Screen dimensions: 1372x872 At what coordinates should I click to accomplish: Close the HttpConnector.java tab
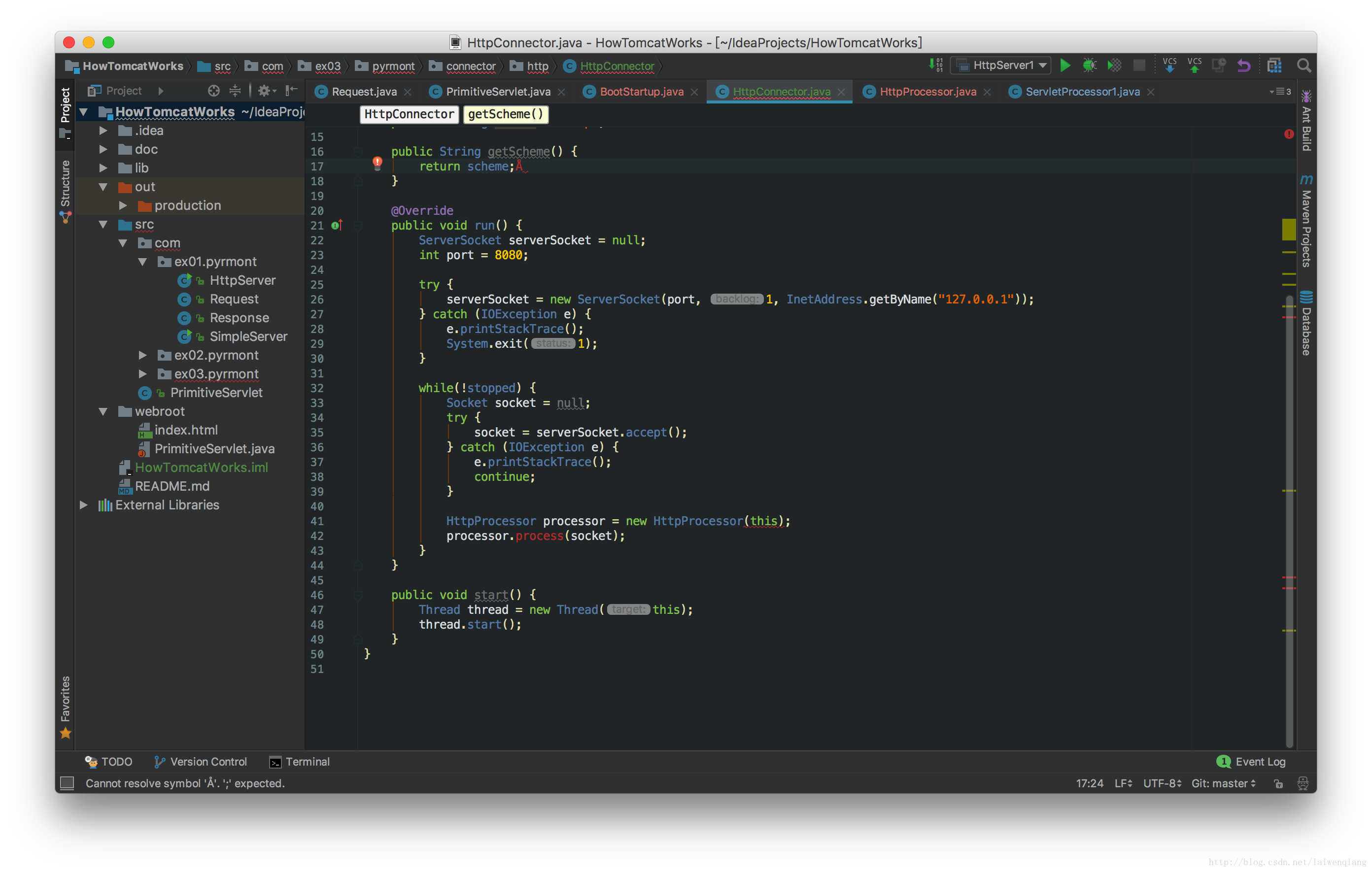point(841,92)
